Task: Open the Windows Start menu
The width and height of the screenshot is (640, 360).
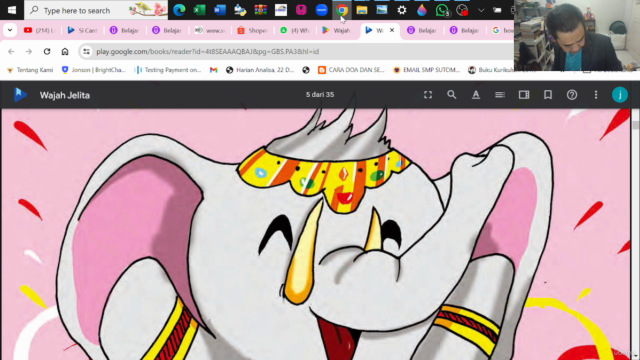Action: tap(11, 10)
